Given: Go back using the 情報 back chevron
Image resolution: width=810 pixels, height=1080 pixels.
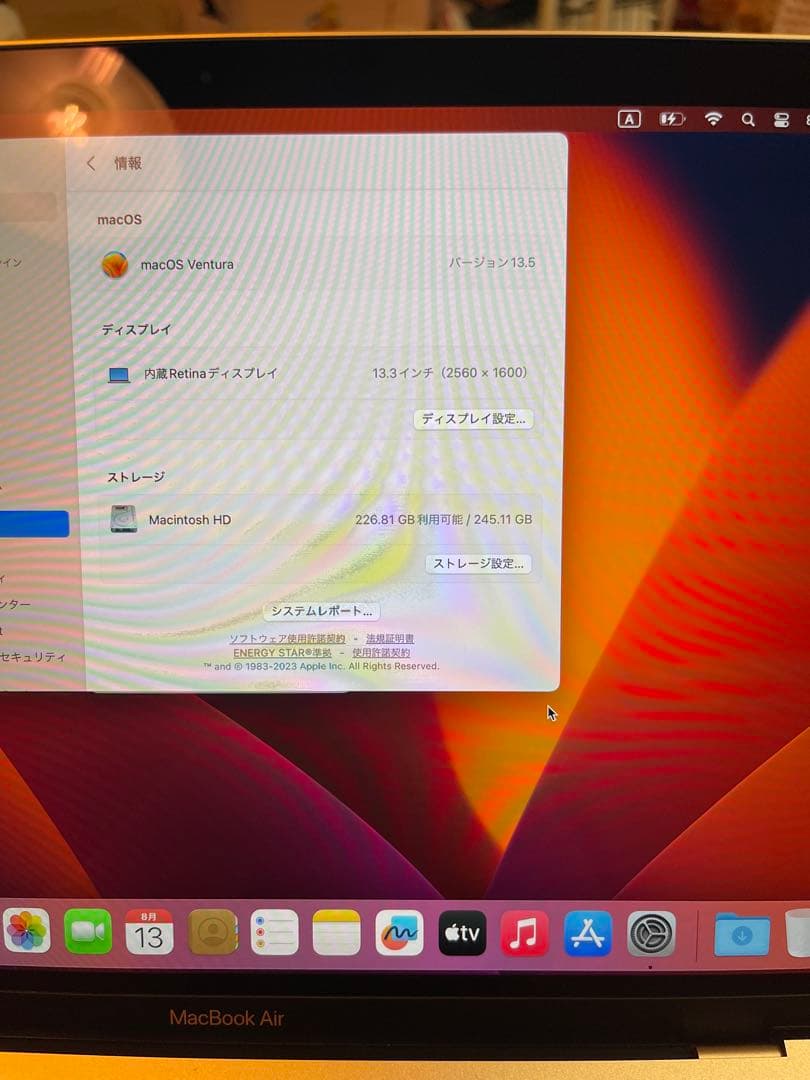Looking at the screenshot, I should click(91, 163).
